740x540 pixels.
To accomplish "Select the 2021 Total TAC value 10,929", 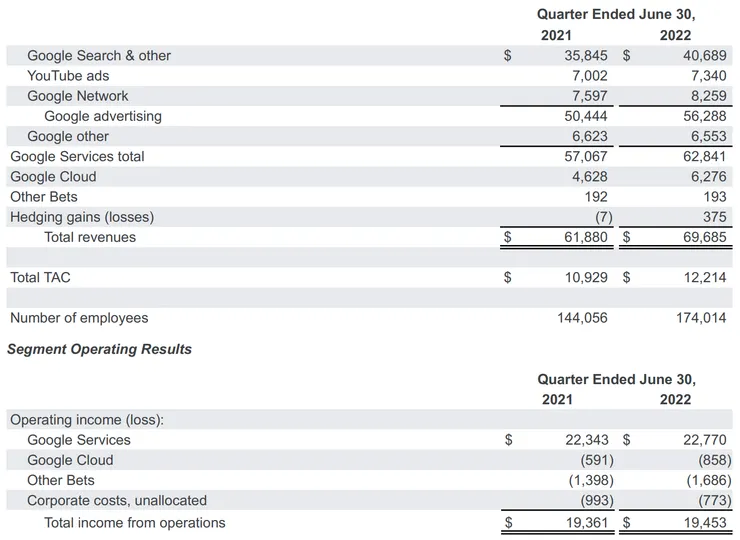I will [x=586, y=277].
